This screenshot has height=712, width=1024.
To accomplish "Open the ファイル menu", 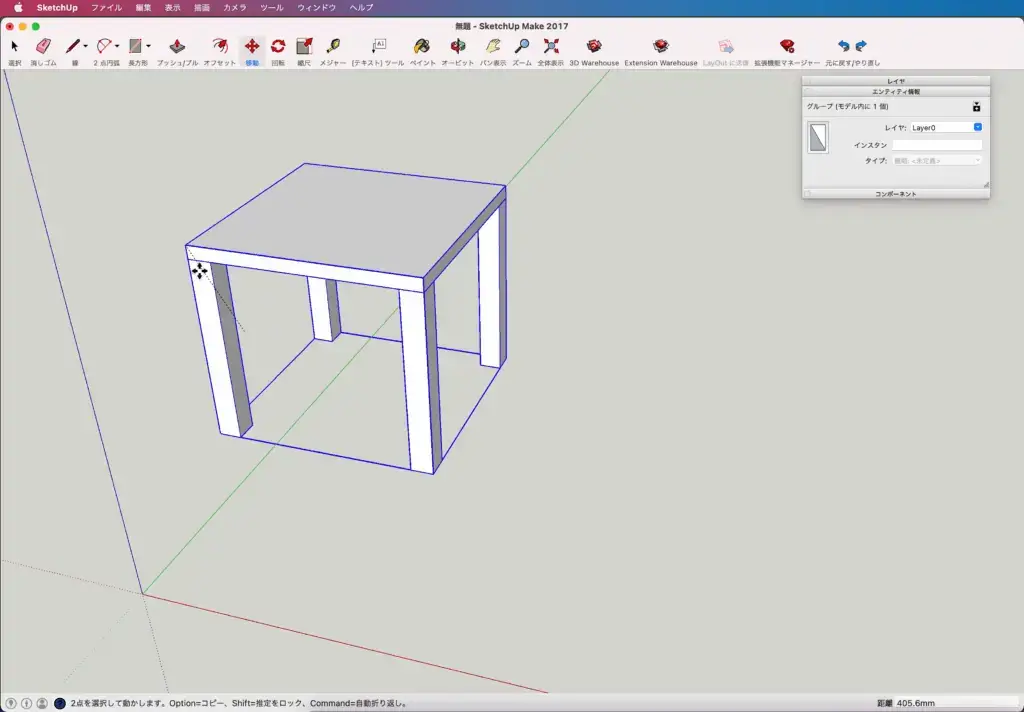I will pos(106,8).
